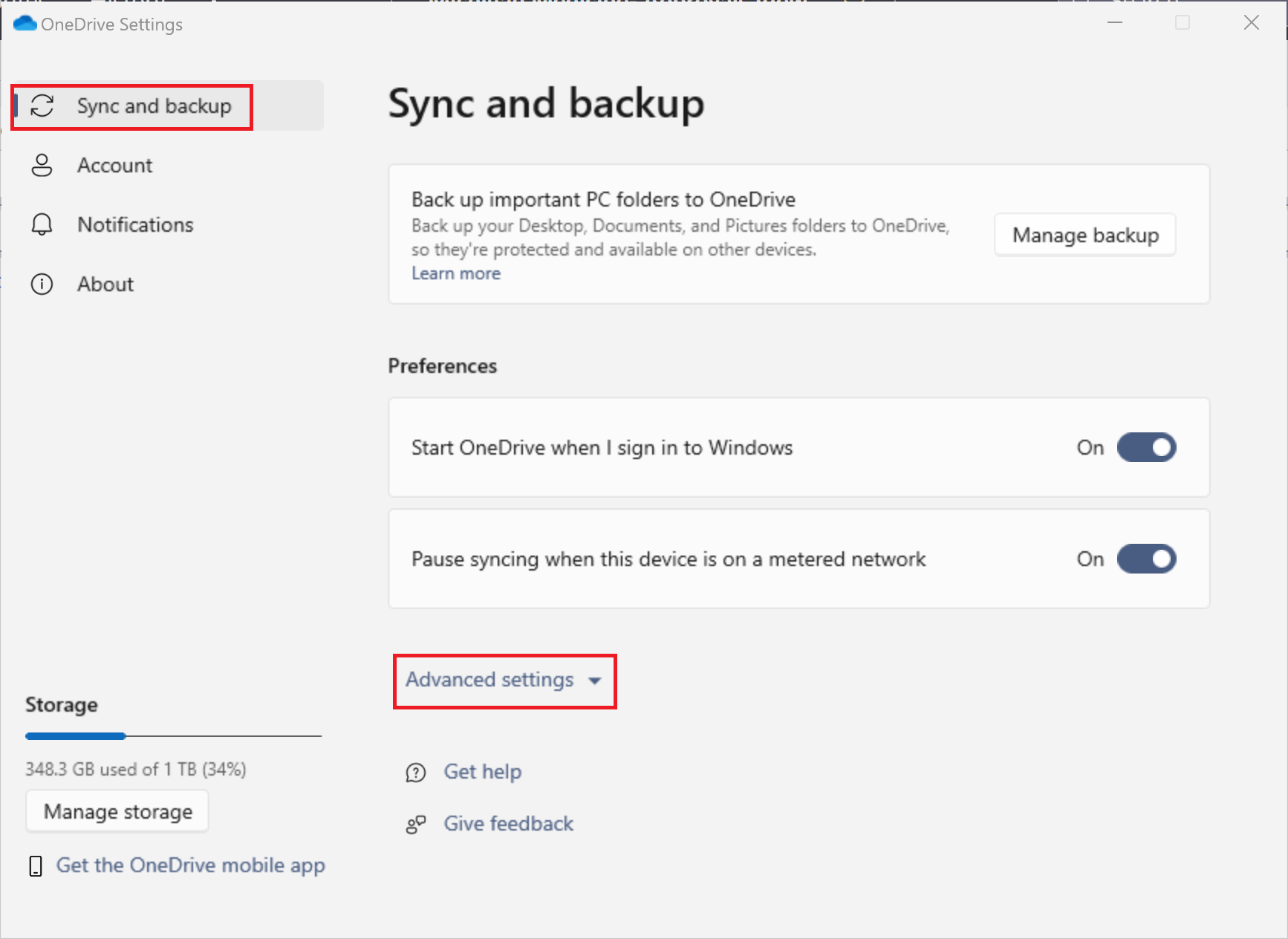Click the Account person icon
The height and width of the screenshot is (939, 1288).
[x=42, y=165]
